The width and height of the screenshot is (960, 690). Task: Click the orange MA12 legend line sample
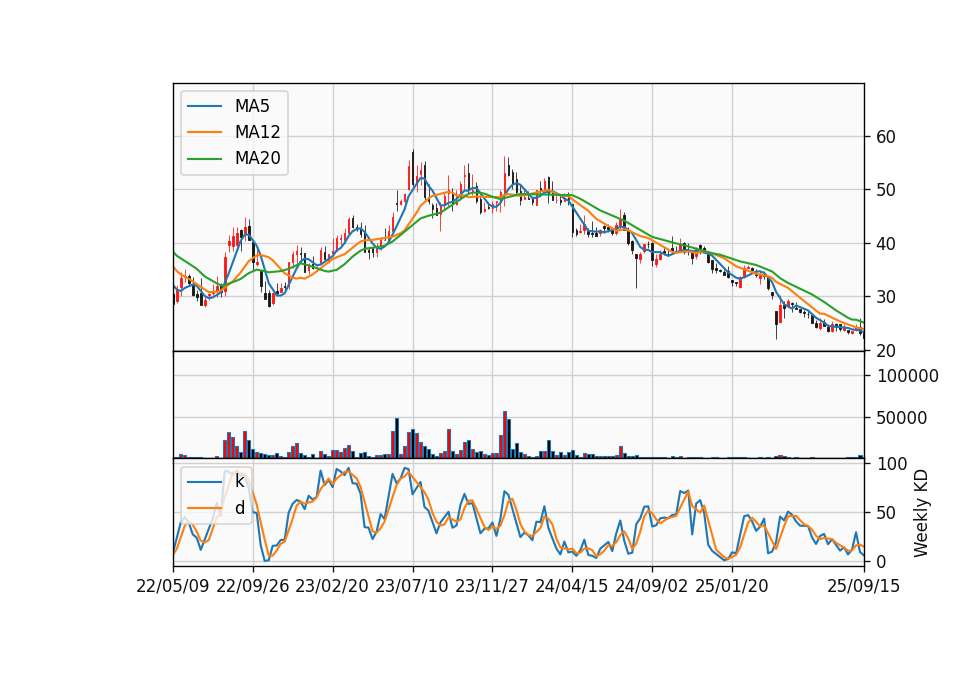pyautogui.click(x=204, y=132)
